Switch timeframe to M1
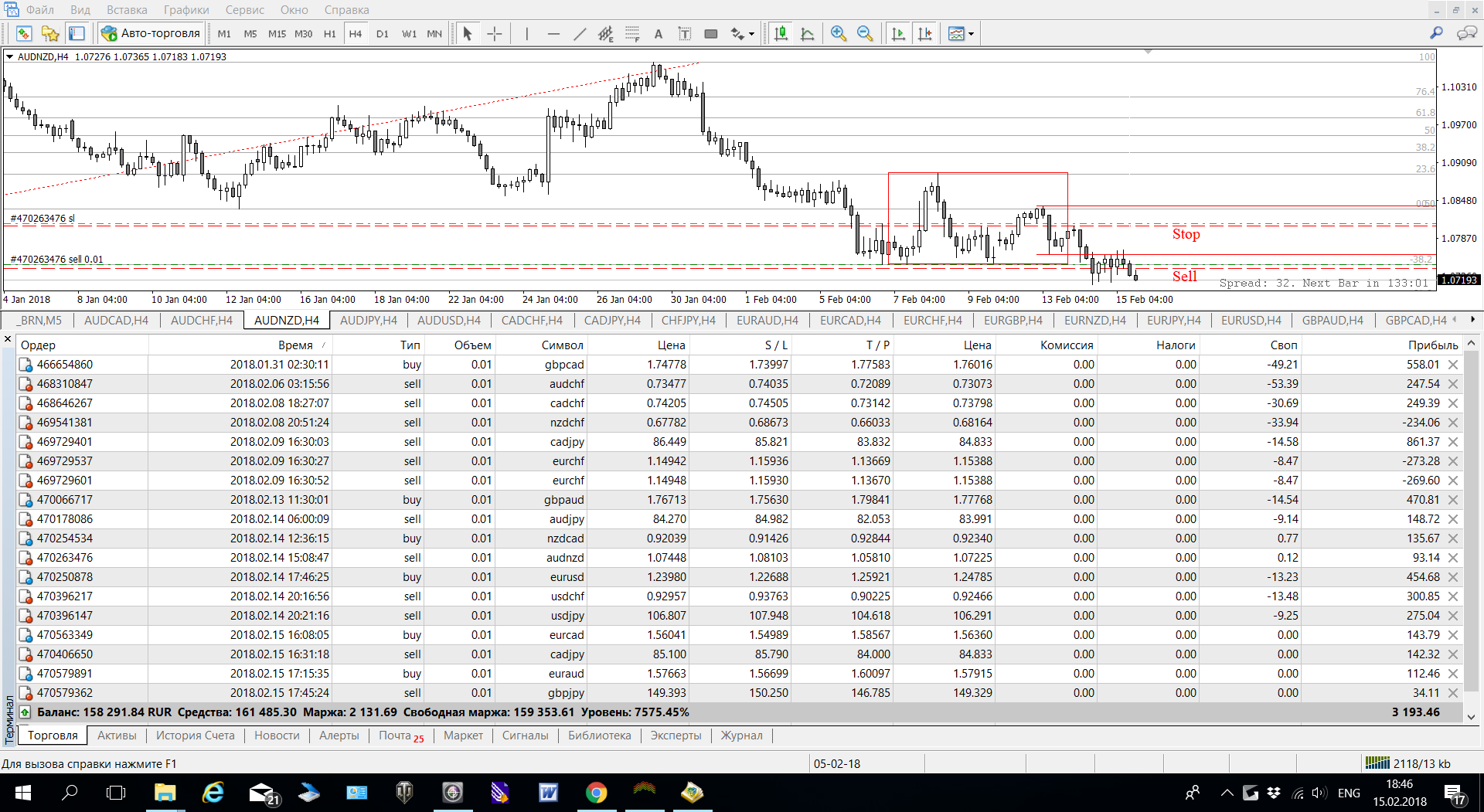Viewport: 1484px width, 812px height. (224, 33)
